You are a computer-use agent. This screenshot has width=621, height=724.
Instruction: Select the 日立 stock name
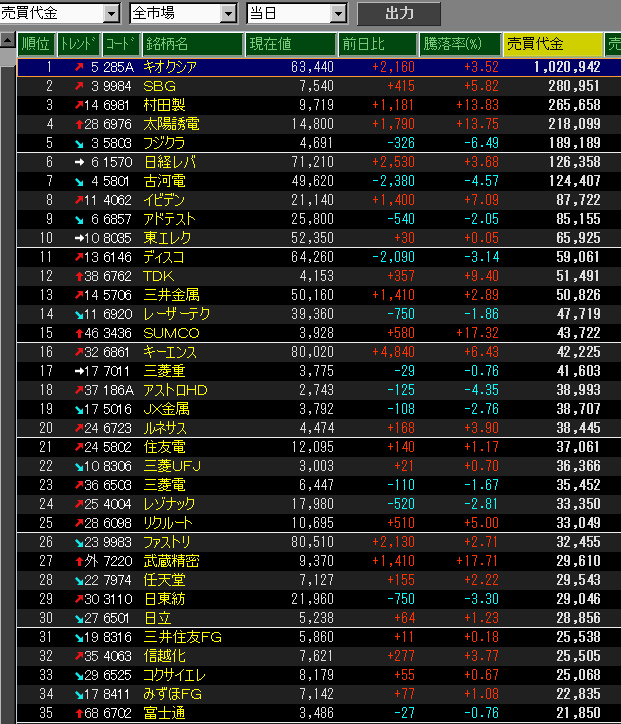point(157,618)
